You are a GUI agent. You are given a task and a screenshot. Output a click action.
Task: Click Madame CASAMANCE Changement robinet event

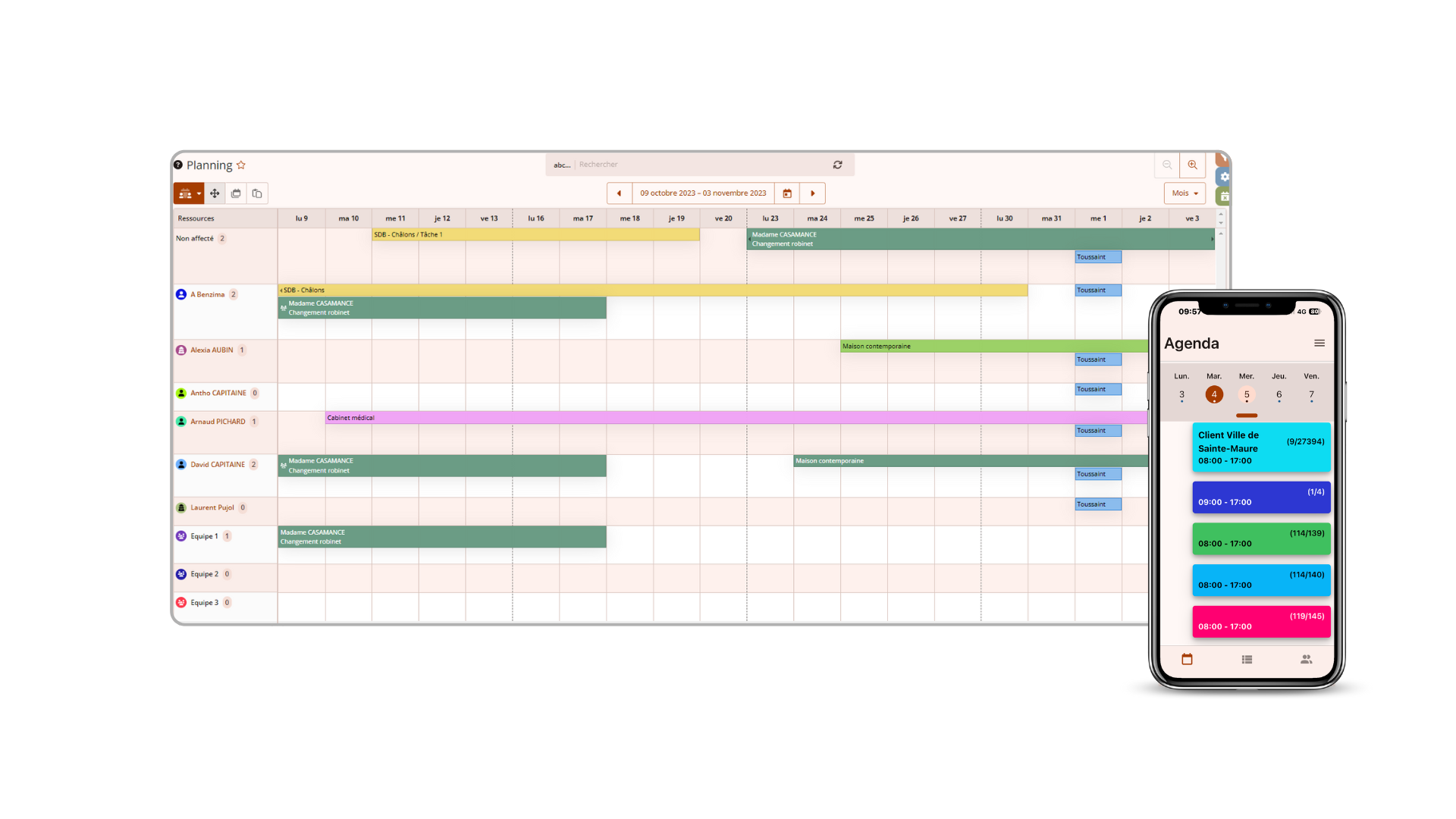point(441,308)
